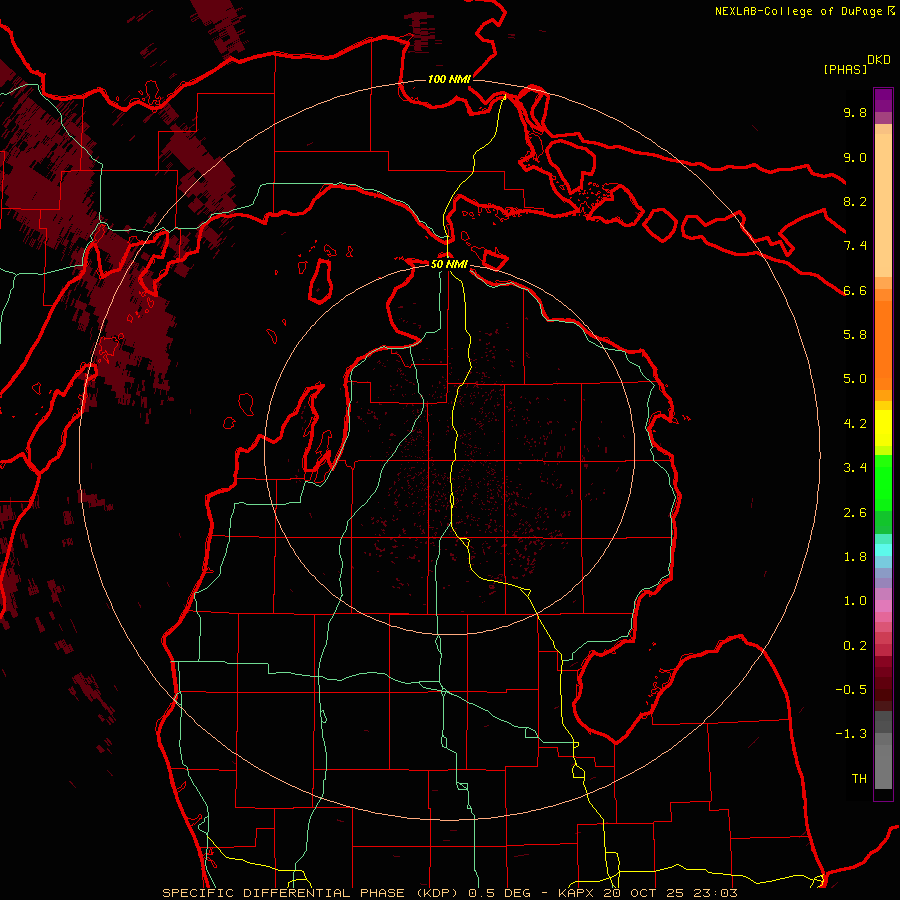Select the 9.0 value on the scale

(x=855, y=157)
